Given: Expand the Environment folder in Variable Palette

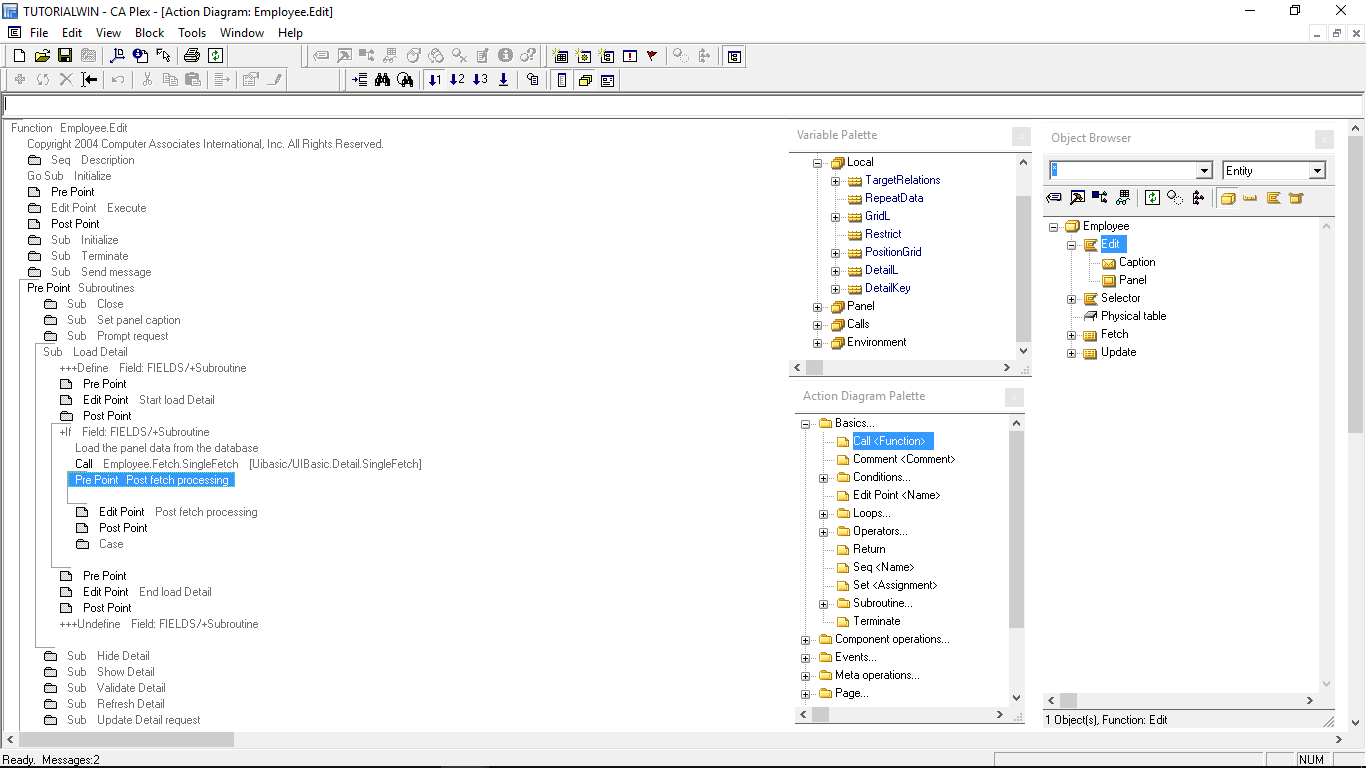Looking at the screenshot, I should point(818,342).
